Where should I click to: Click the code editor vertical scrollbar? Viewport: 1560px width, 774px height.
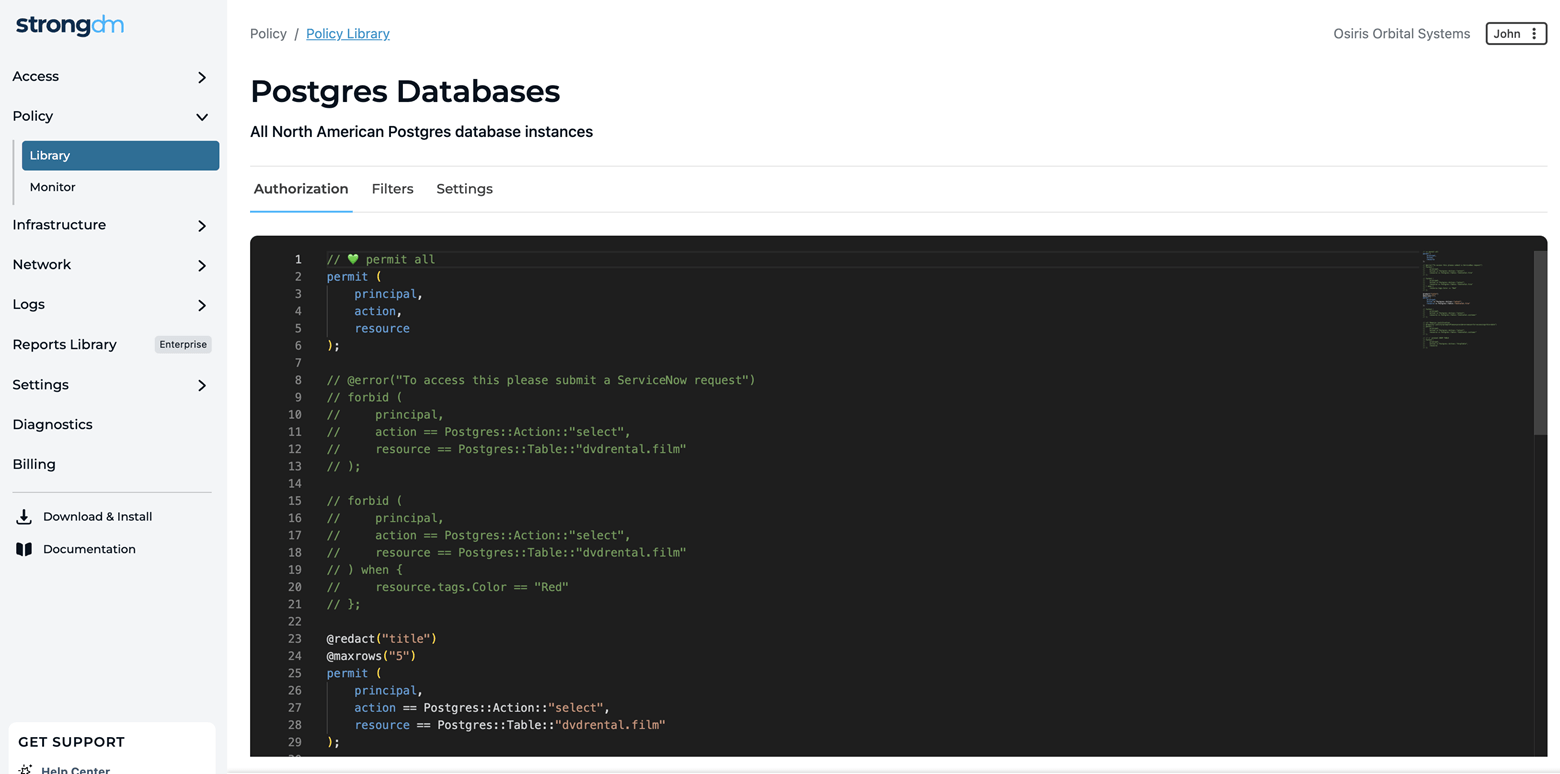(1540, 342)
